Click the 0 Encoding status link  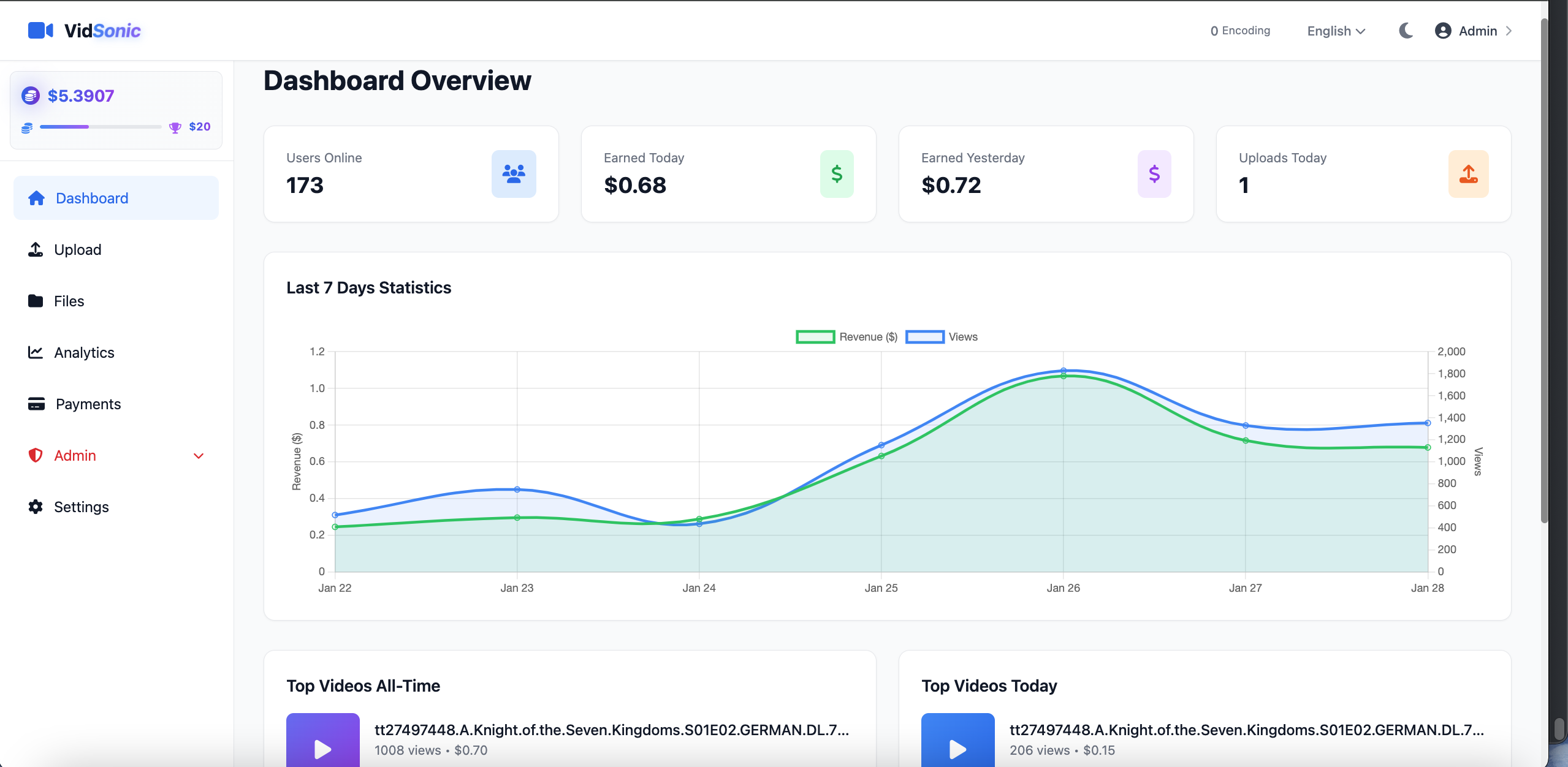1240,31
